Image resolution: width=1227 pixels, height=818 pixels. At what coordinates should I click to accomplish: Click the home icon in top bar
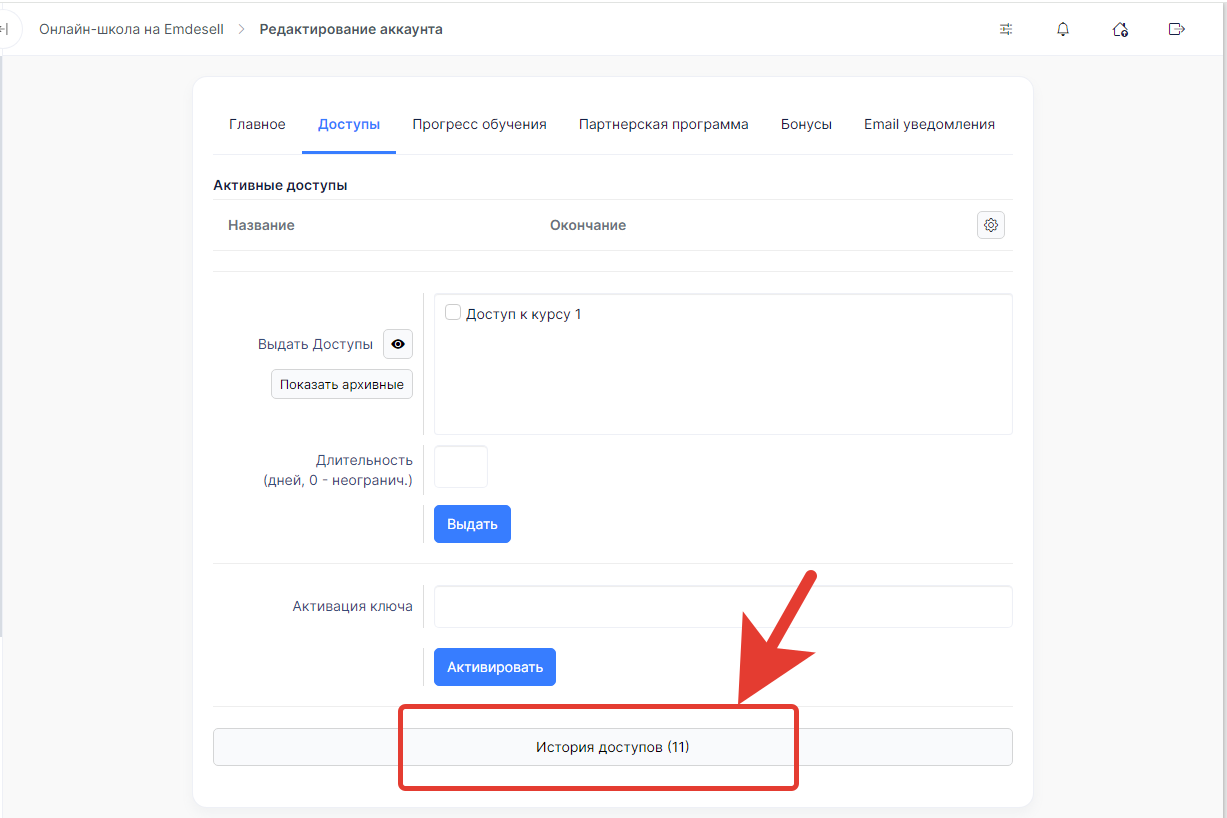tap(1120, 29)
